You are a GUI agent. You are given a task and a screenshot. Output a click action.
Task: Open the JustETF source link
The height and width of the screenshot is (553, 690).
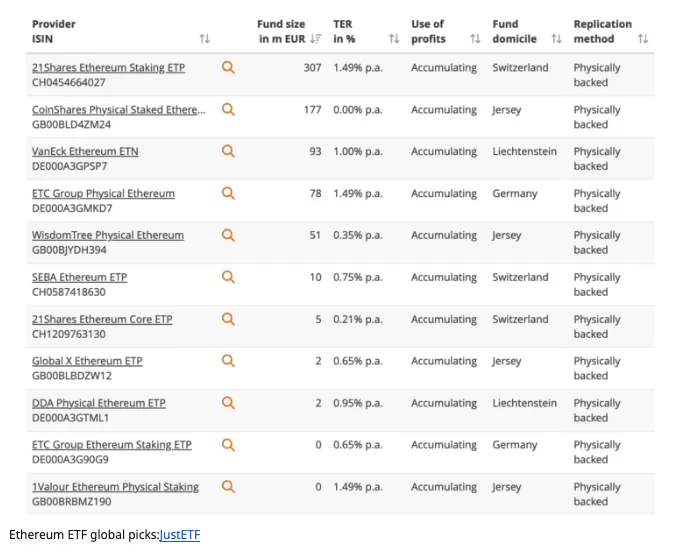(x=180, y=535)
